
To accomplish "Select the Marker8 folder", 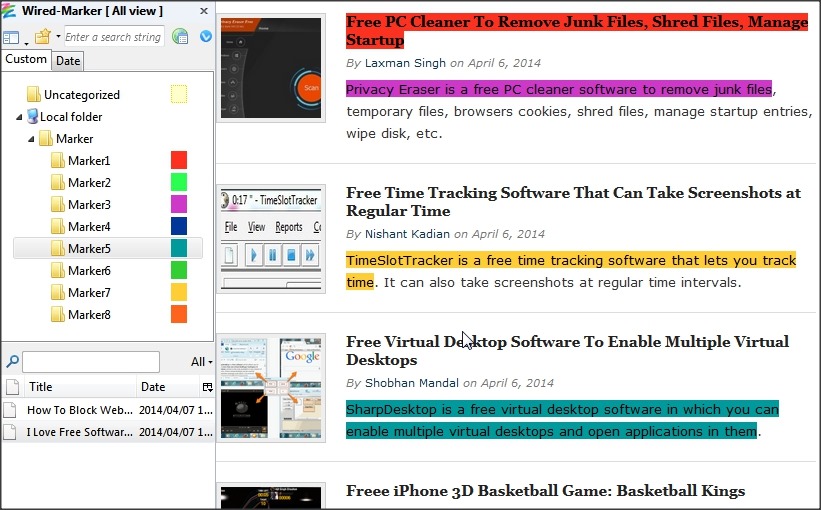I will (89, 315).
